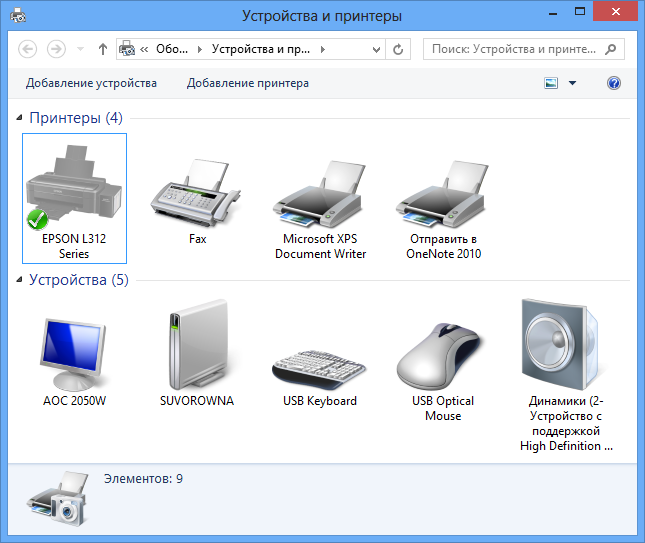The width and height of the screenshot is (645, 543).
Task: Minimize the Устройства и принтеры window
Action: (553, 13)
